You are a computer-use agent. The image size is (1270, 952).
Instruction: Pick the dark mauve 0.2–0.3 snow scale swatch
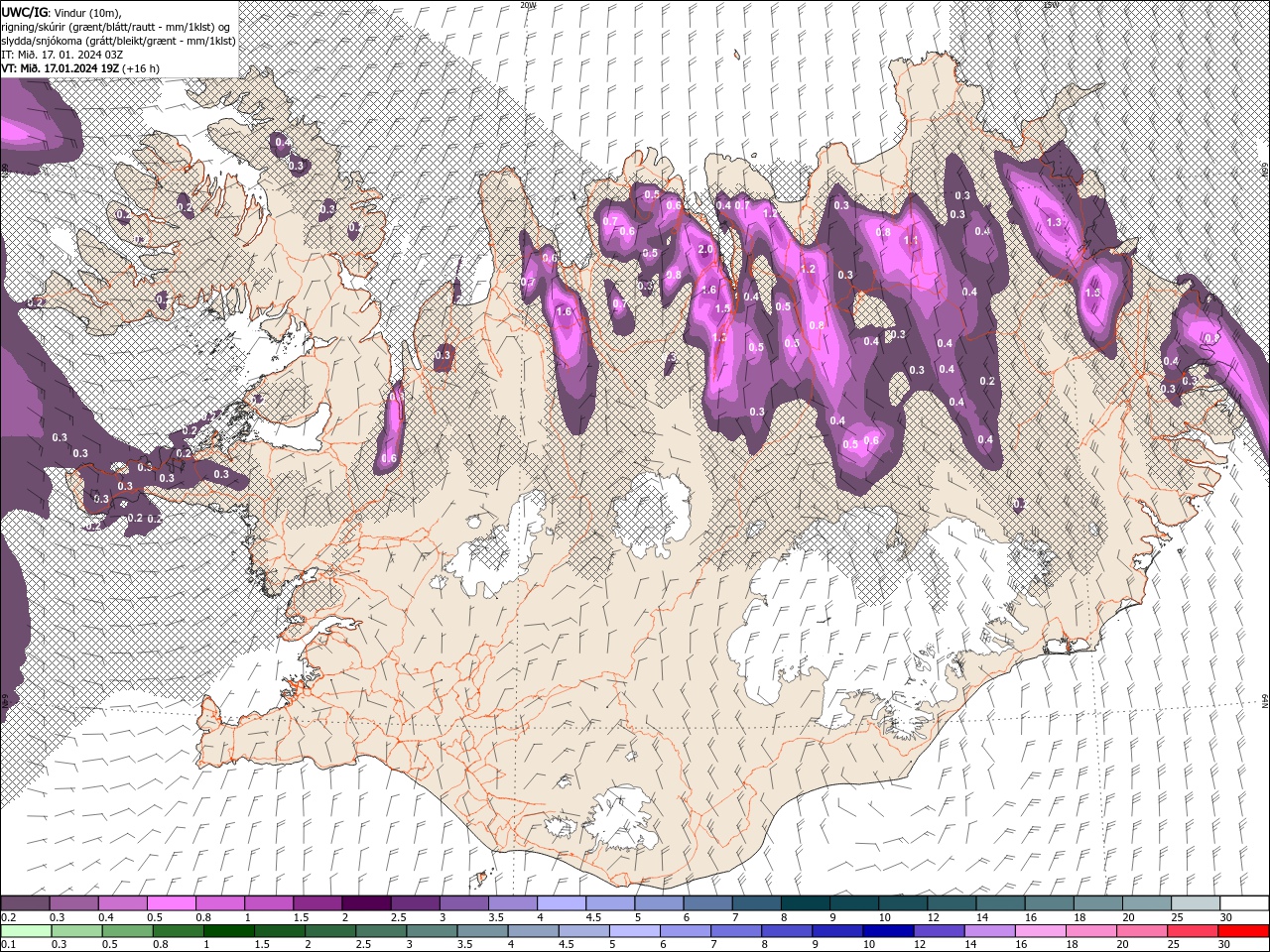(x=25, y=903)
